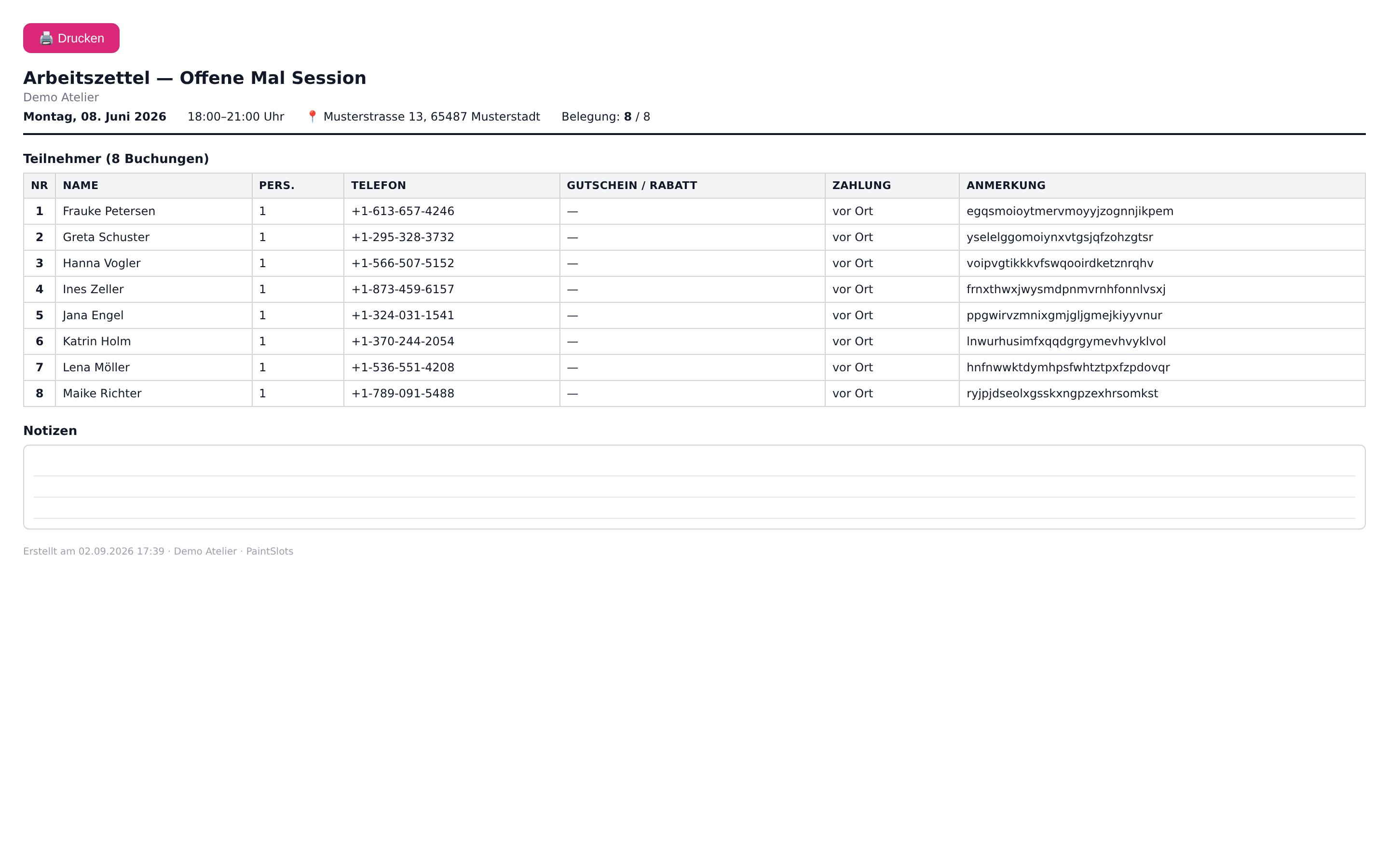The width and height of the screenshot is (1389, 868).
Task: Click phone number +1-370-244-2054
Action: pos(402,341)
